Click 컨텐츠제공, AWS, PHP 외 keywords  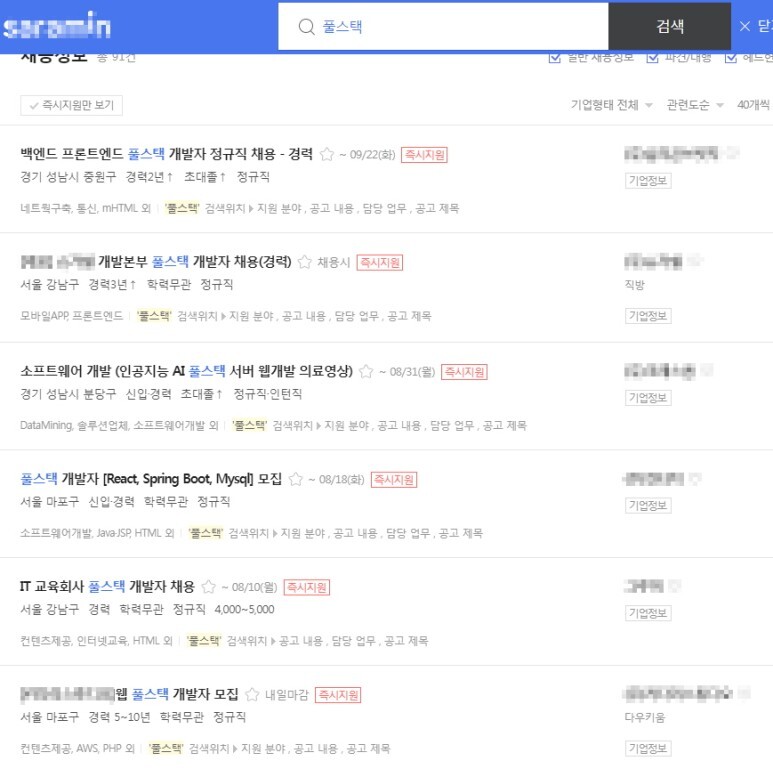click(x=78, y=749)
